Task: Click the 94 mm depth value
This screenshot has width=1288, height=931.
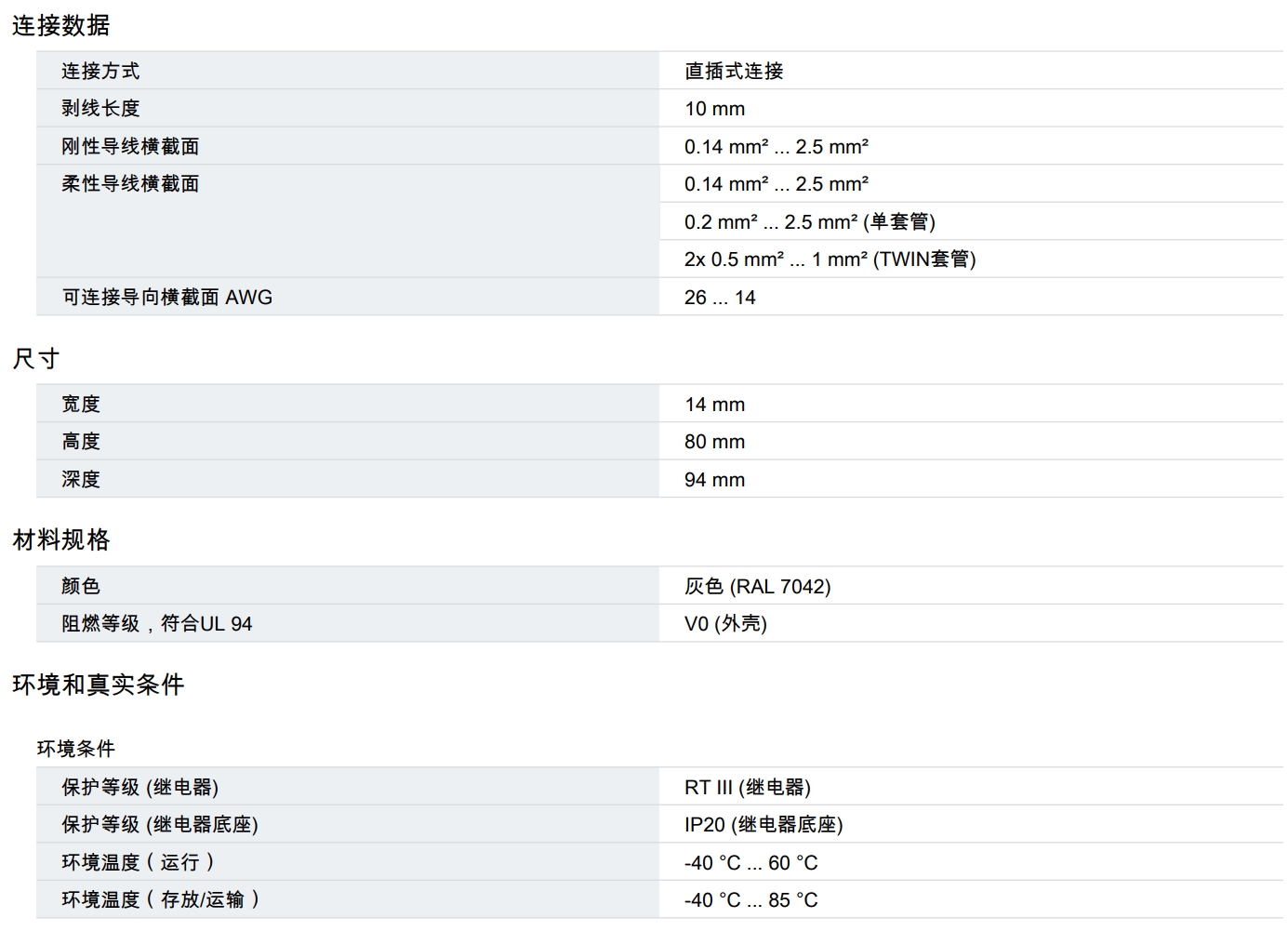Action: (x=714, y=480)
